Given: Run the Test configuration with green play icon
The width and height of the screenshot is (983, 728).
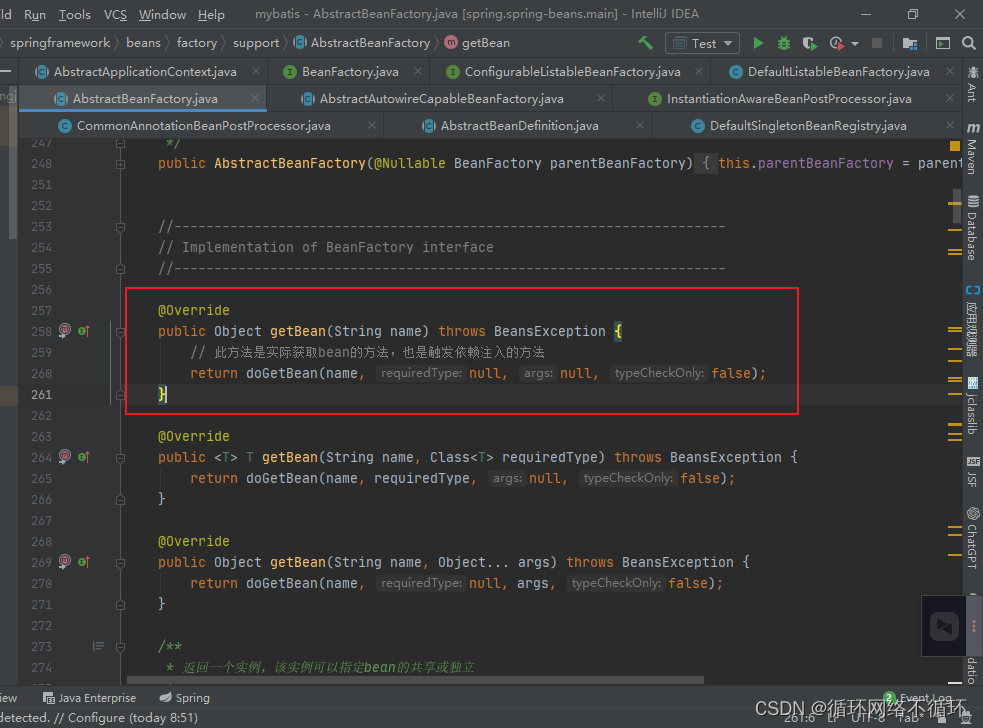Looking at the screenshot, I should [758, 44].
